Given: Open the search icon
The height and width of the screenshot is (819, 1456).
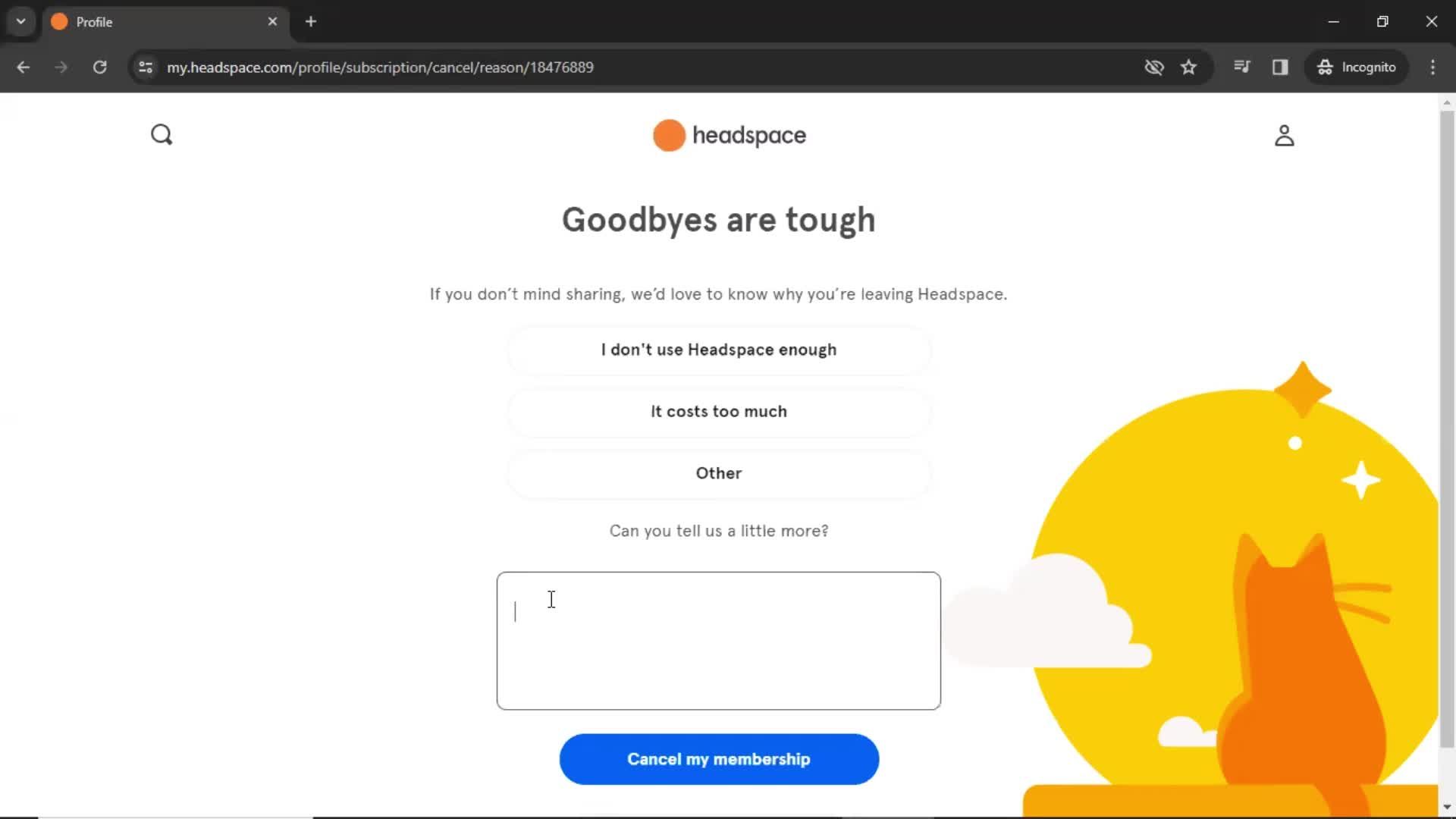Looking at the screenshot, I should (162, 134).
